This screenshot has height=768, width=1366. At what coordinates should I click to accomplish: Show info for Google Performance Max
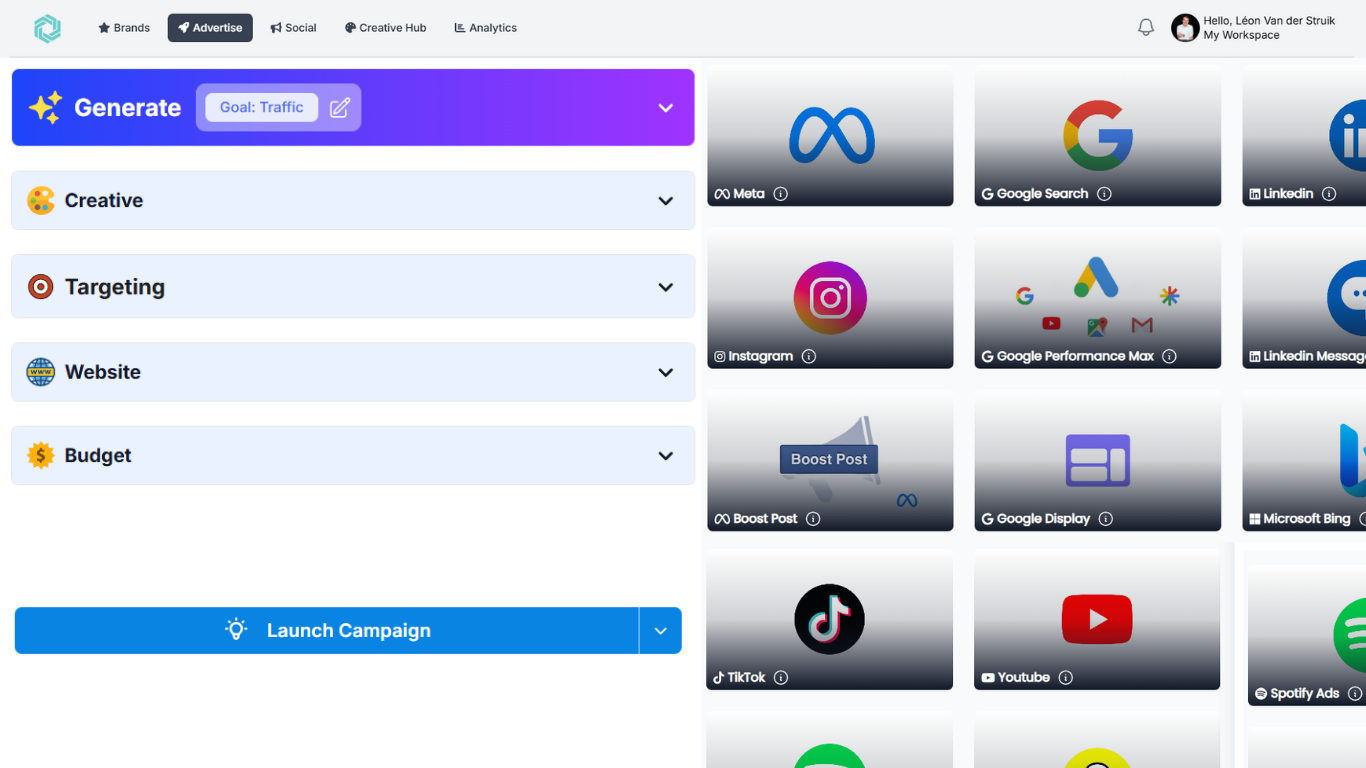tap(1169, 356)
